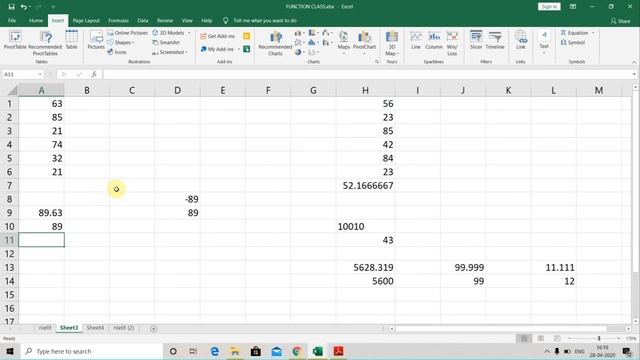Click Get Add-ins
Viewport: 640px width, 360px height.
click(218, 36)
